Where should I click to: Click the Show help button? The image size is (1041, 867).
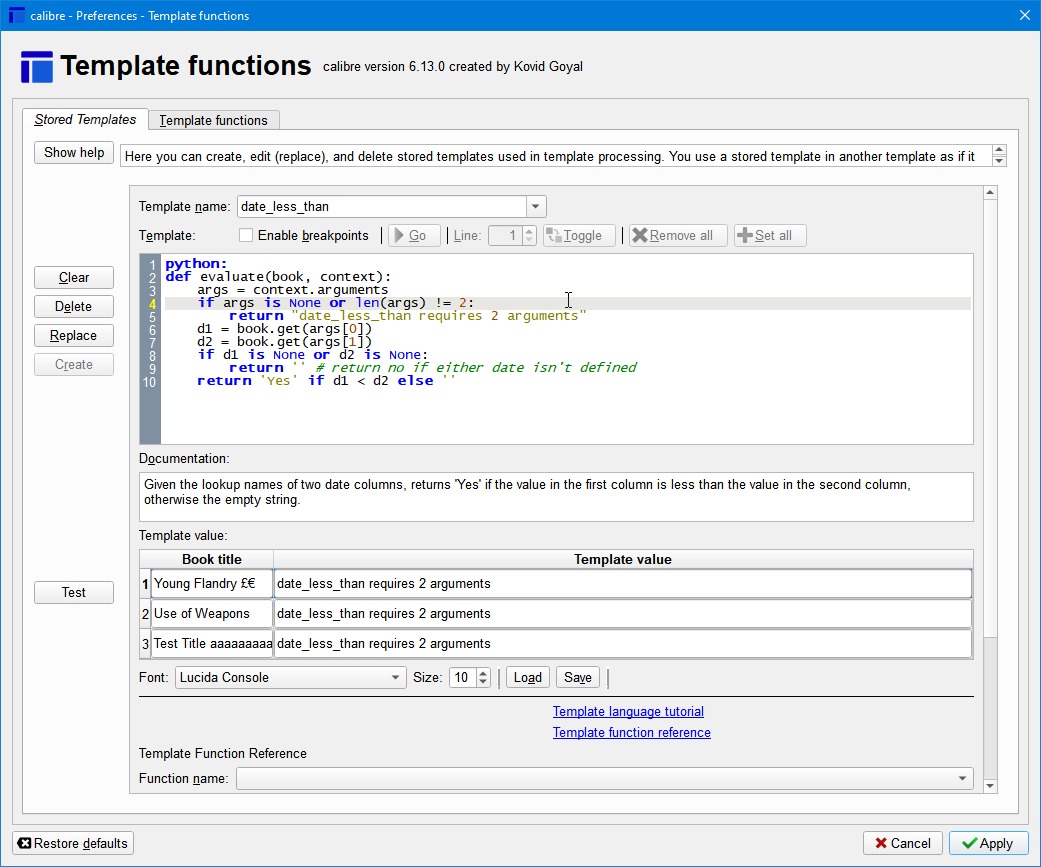[x=74, y=153]
